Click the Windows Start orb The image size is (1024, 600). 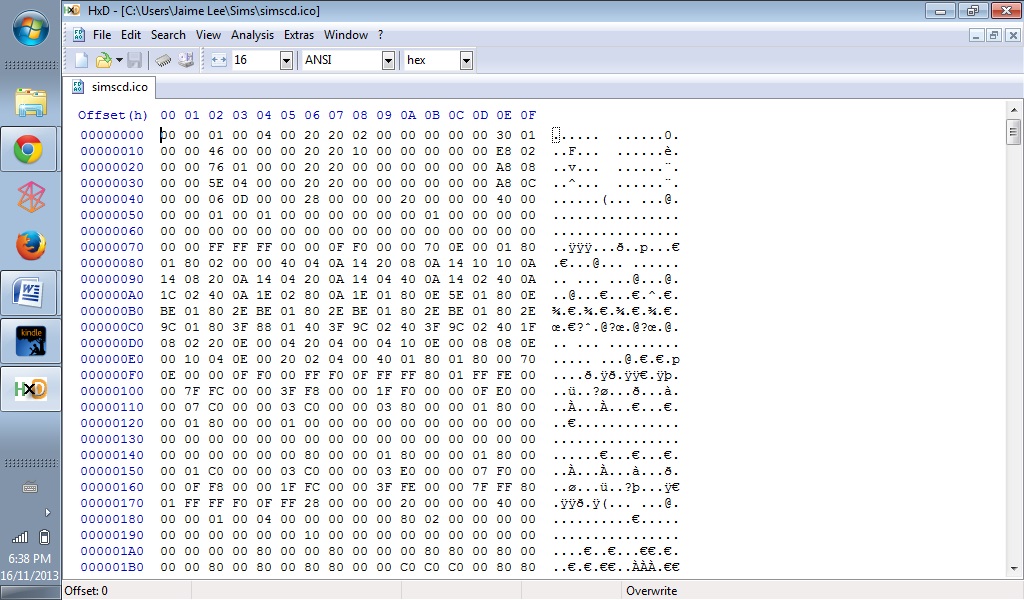(x=30, y=29)
